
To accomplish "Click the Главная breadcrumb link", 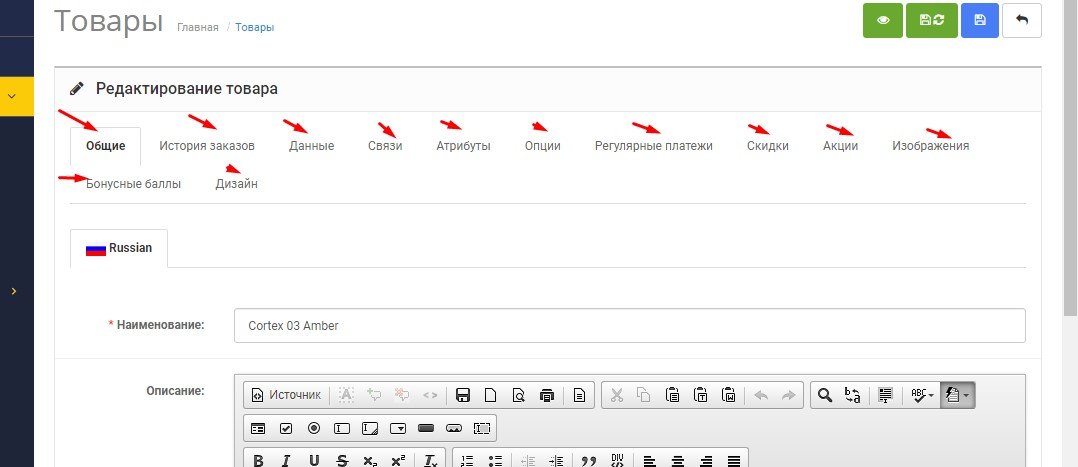I will click(198, 28).
